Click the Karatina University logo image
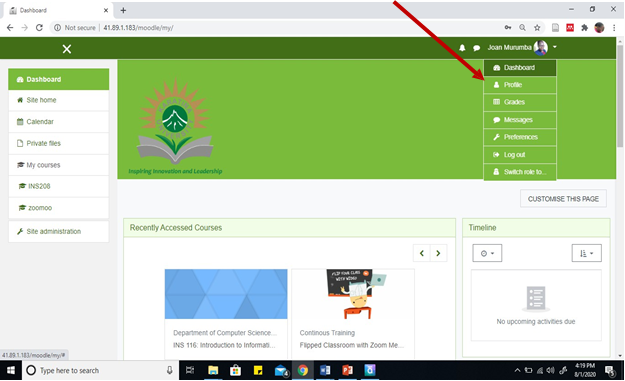625x381 pixels. point(175,126)
